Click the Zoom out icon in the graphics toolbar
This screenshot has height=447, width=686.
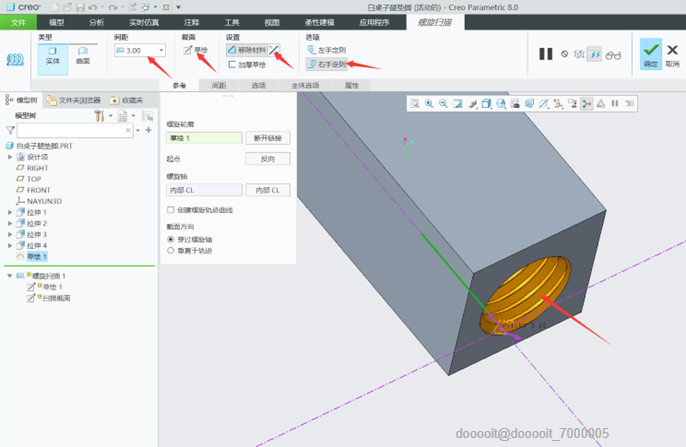(x=443, y=104)
